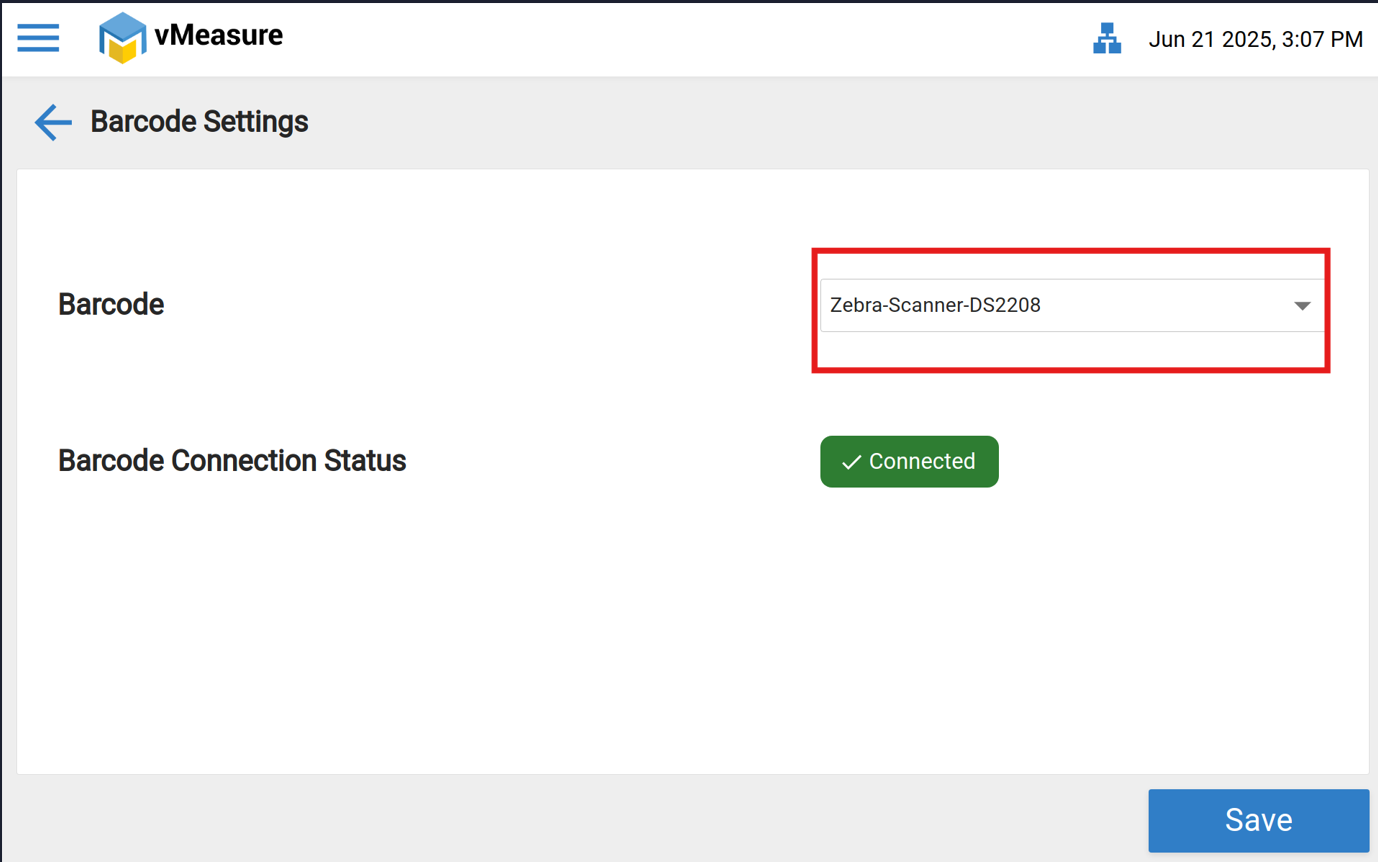Expand the barcode scanner dropdown arrow
1378x862 pixels.
(x=1301, y=306)
